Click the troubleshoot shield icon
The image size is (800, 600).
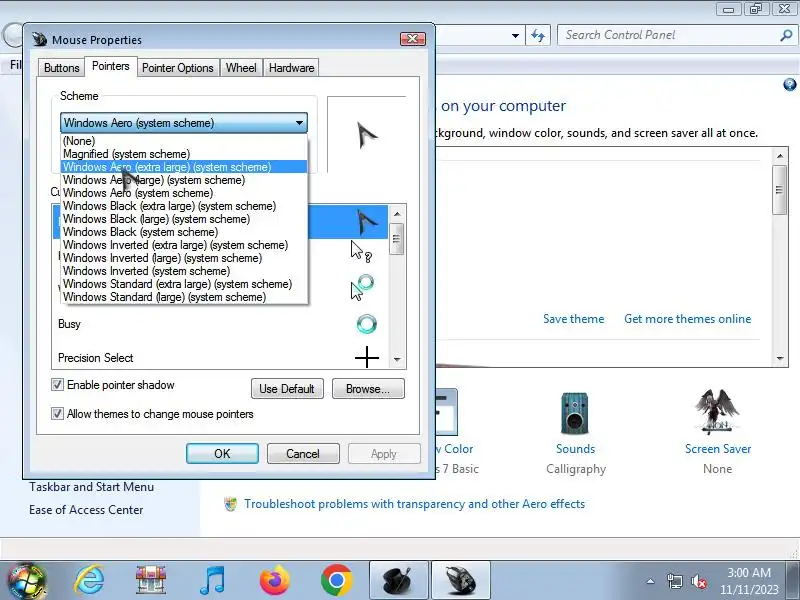click(231, 504)
